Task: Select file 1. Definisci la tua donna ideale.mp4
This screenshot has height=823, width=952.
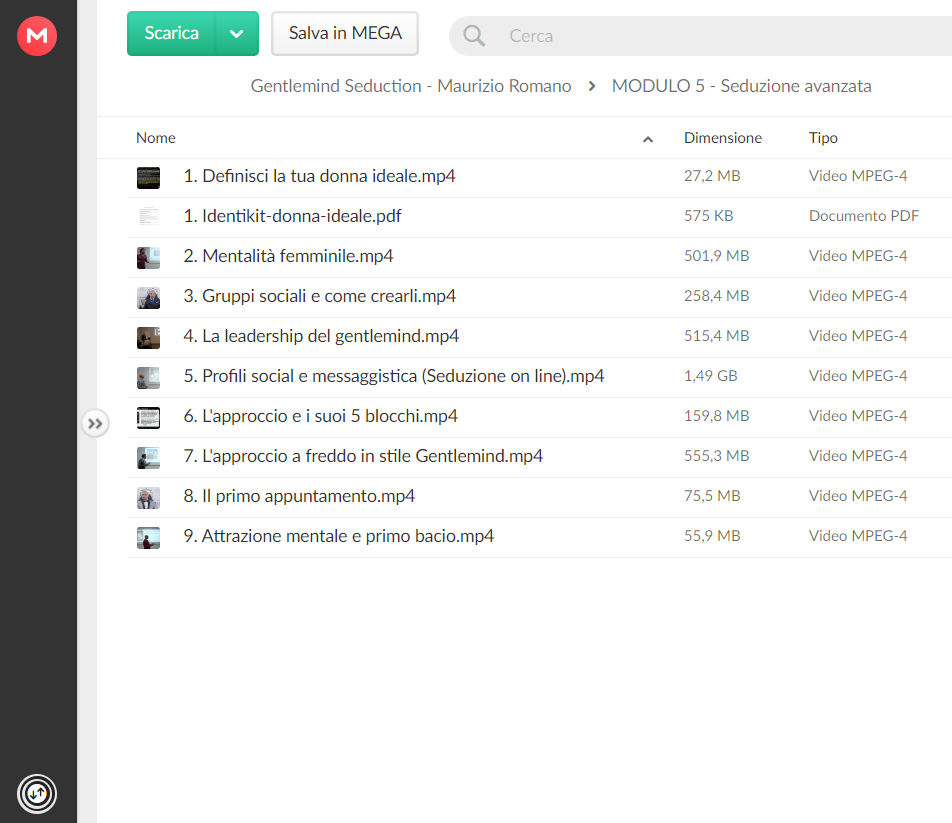Action: click(x=319, y=176)
